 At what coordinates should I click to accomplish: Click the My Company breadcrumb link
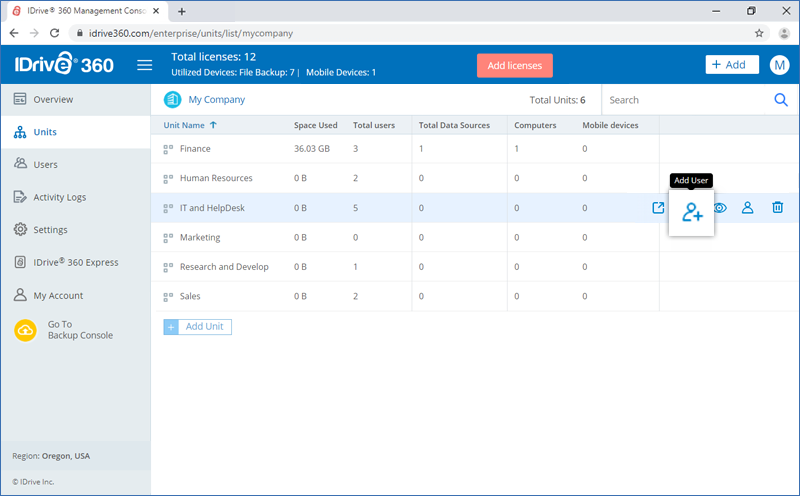216,100
